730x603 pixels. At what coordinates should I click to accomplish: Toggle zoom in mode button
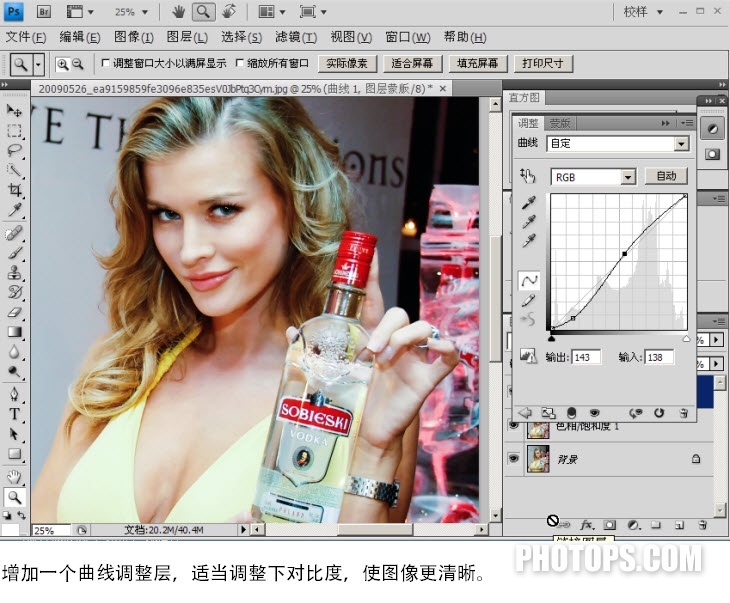click(62, 64)
